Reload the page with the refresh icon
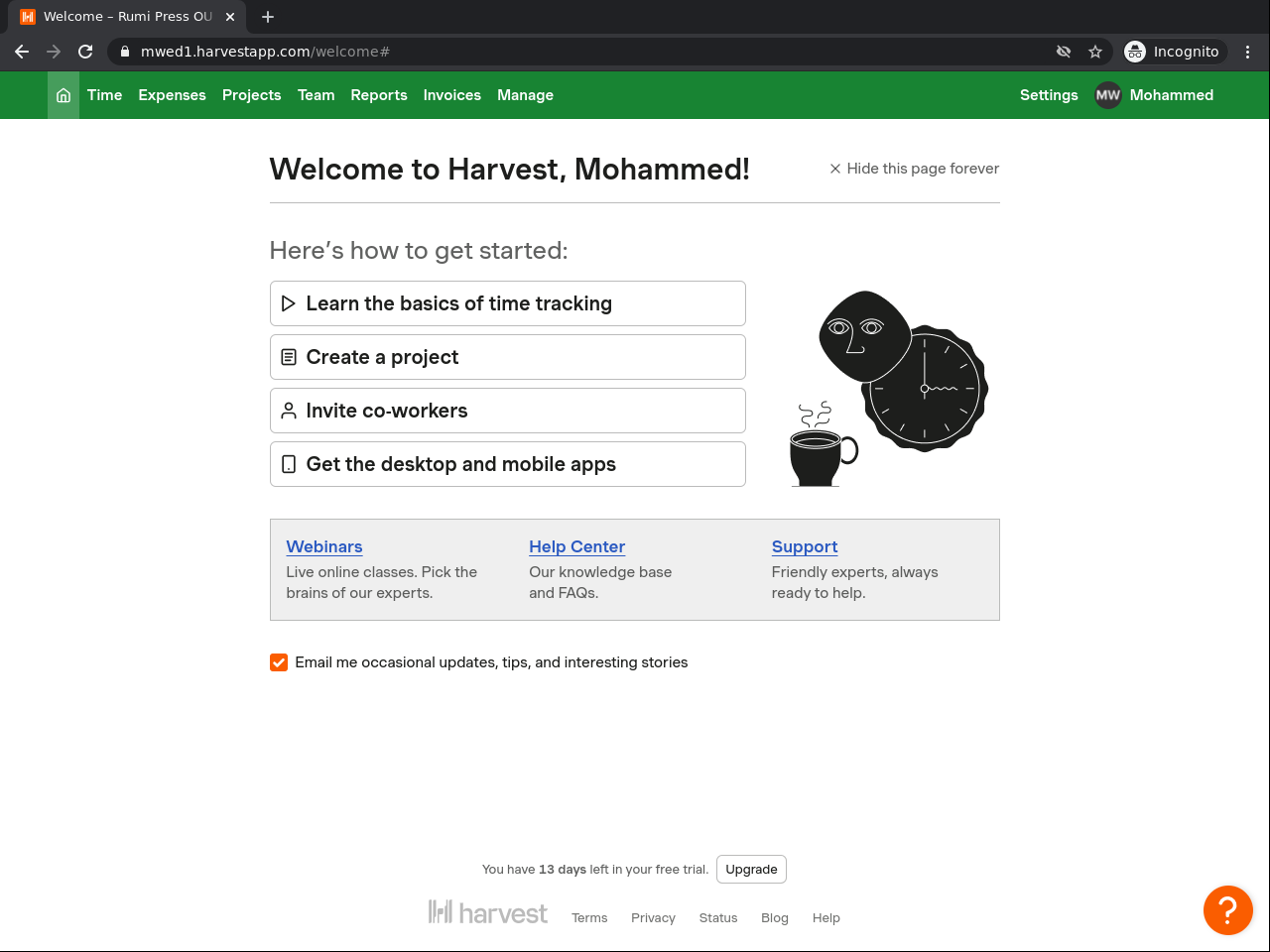 coord(85,52)
